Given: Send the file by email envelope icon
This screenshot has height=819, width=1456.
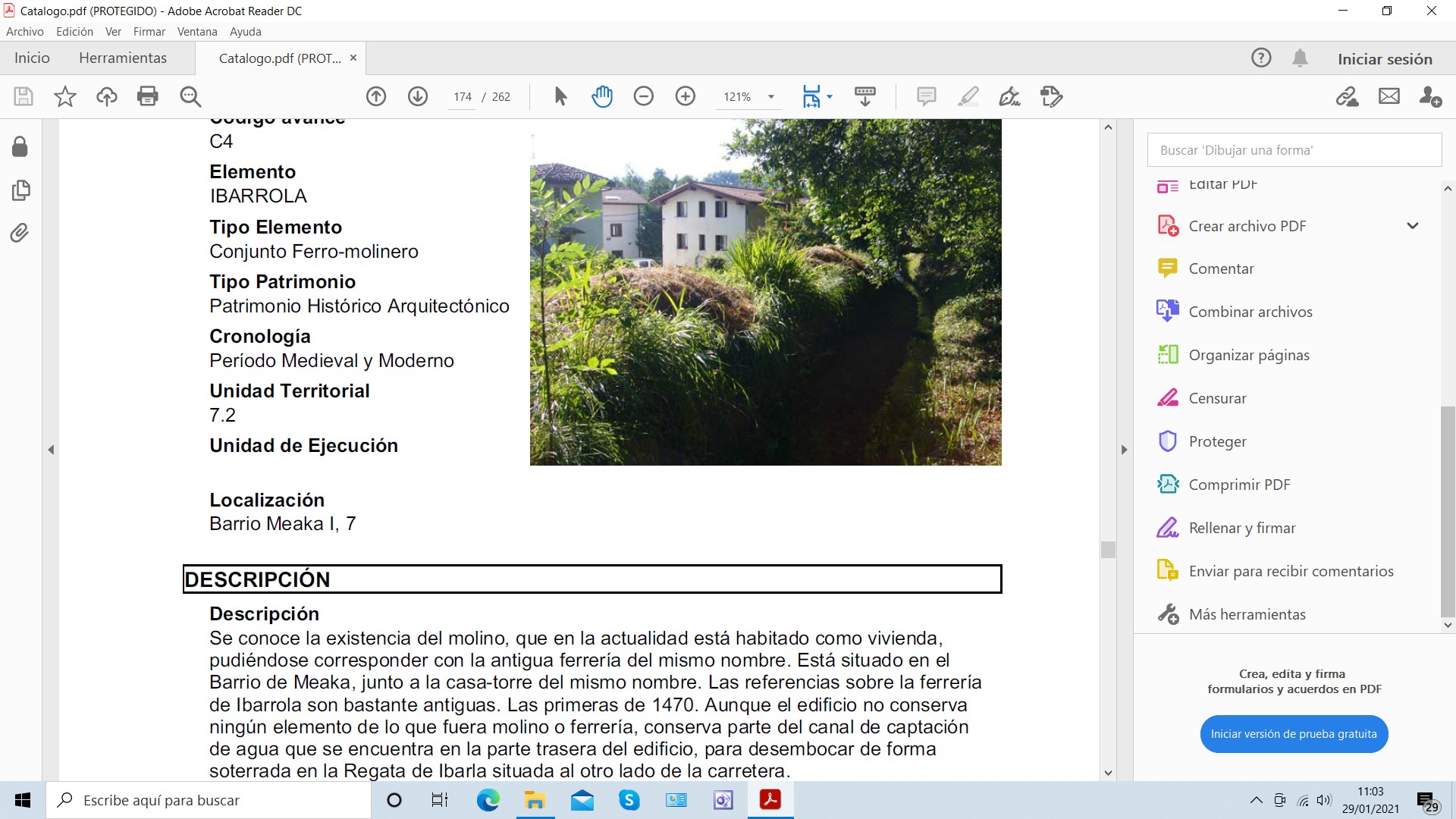Looking at the screenshot, I should coord(1389,96).
